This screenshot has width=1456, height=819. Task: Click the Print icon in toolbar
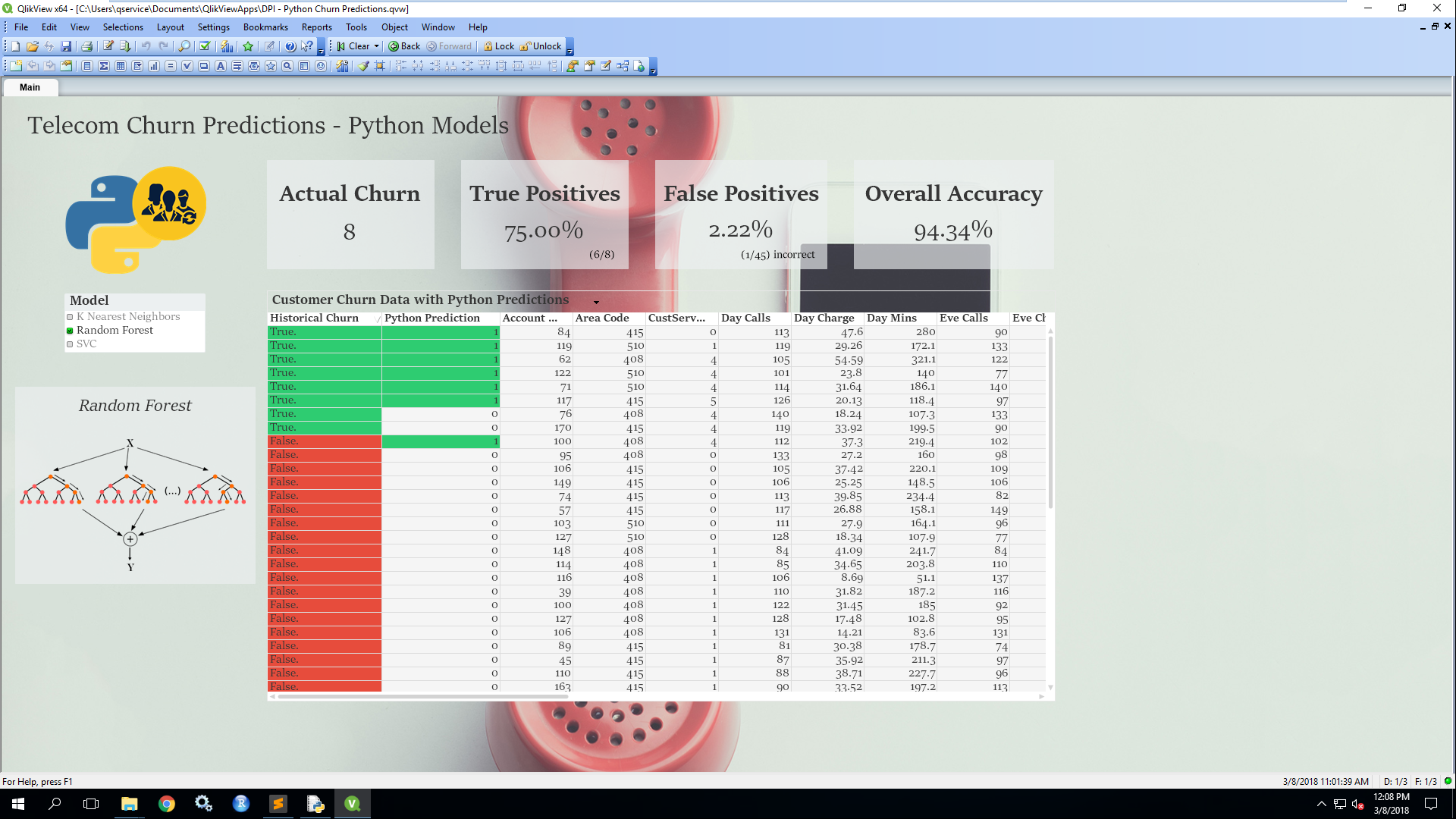tap(86, 46)
